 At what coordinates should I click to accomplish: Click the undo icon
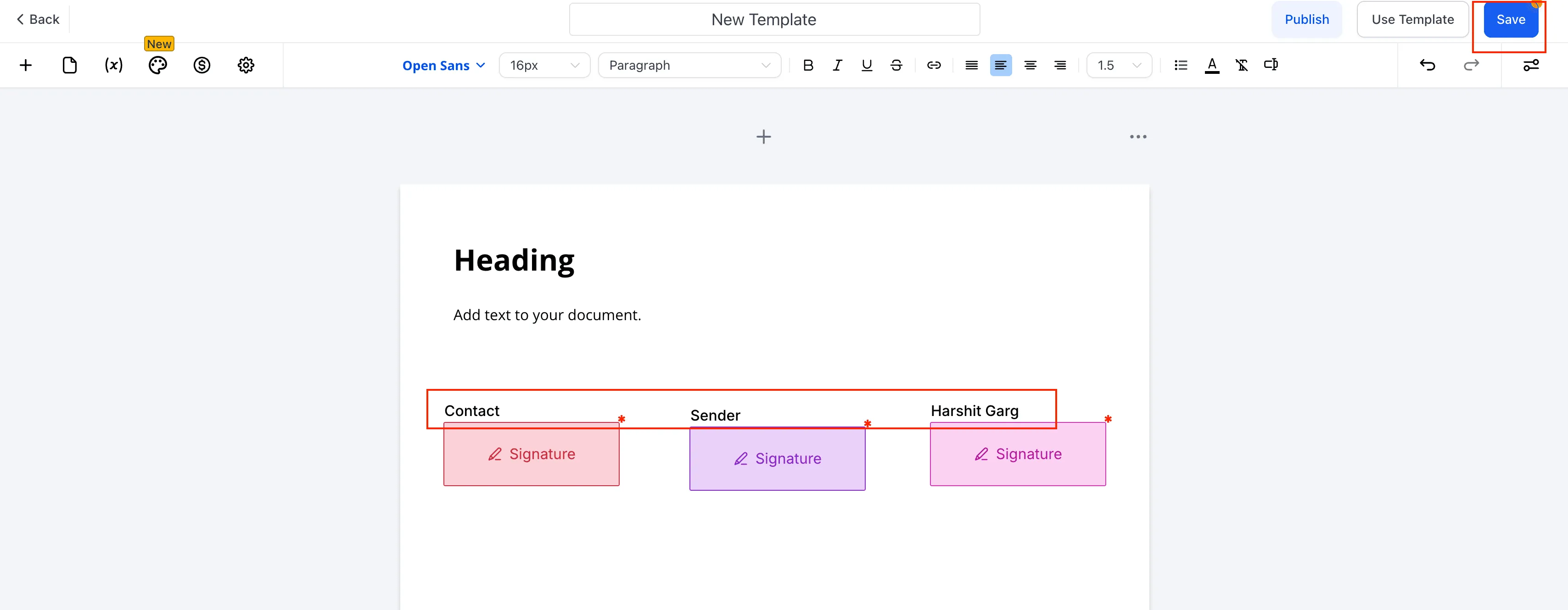coord(1428,65)
